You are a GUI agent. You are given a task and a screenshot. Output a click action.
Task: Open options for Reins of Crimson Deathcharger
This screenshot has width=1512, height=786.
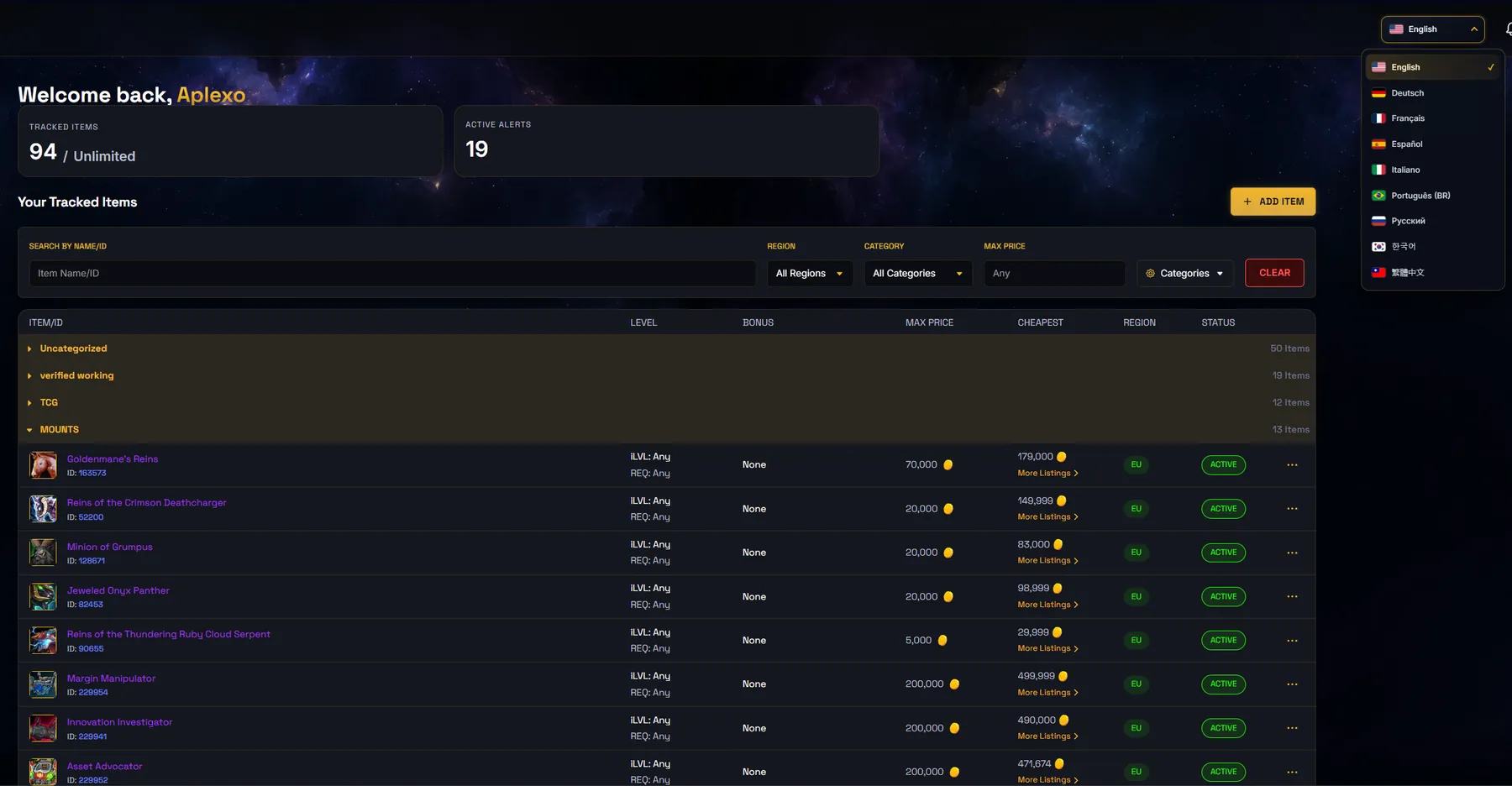pyautogui.click(x=1292, y=509)
